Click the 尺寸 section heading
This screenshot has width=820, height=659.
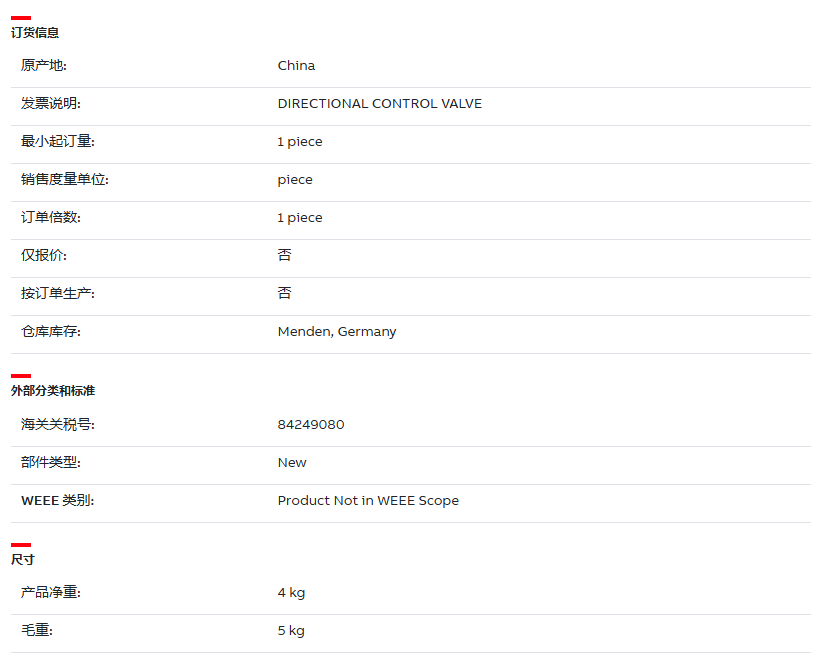tap(22, 560)
